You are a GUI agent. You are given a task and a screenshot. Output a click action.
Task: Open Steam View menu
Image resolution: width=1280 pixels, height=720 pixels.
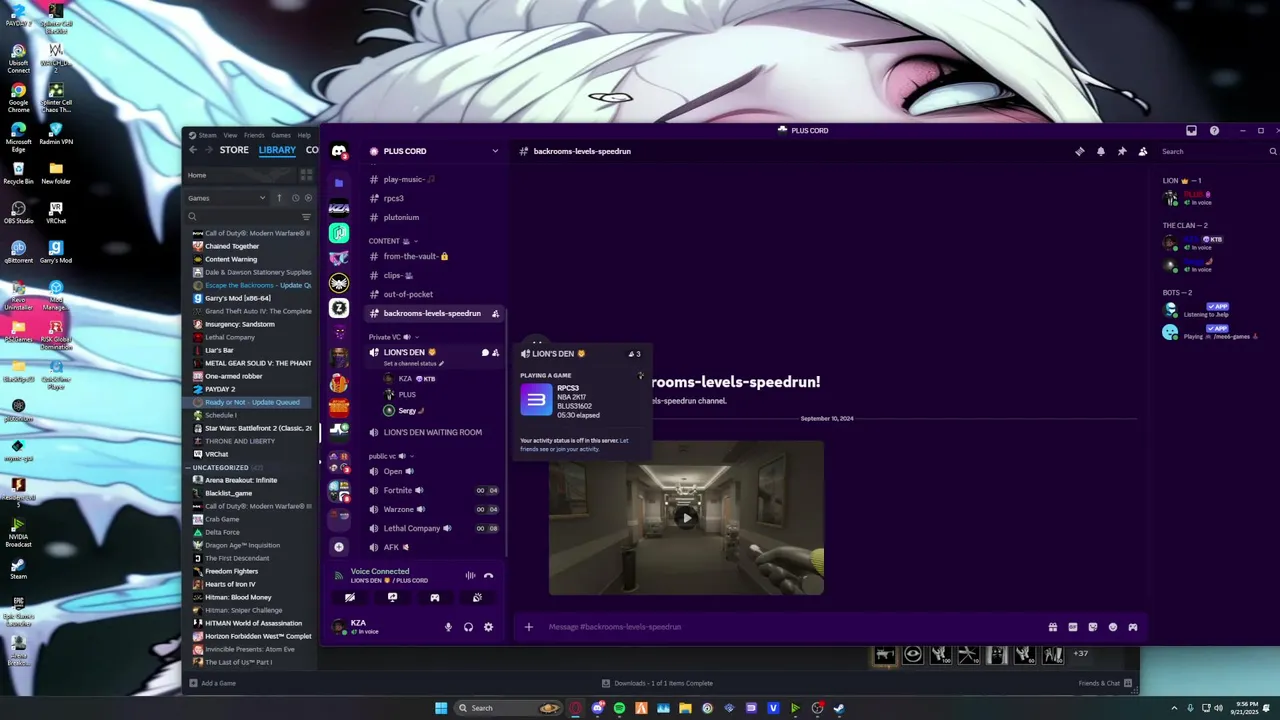(230, 135)
